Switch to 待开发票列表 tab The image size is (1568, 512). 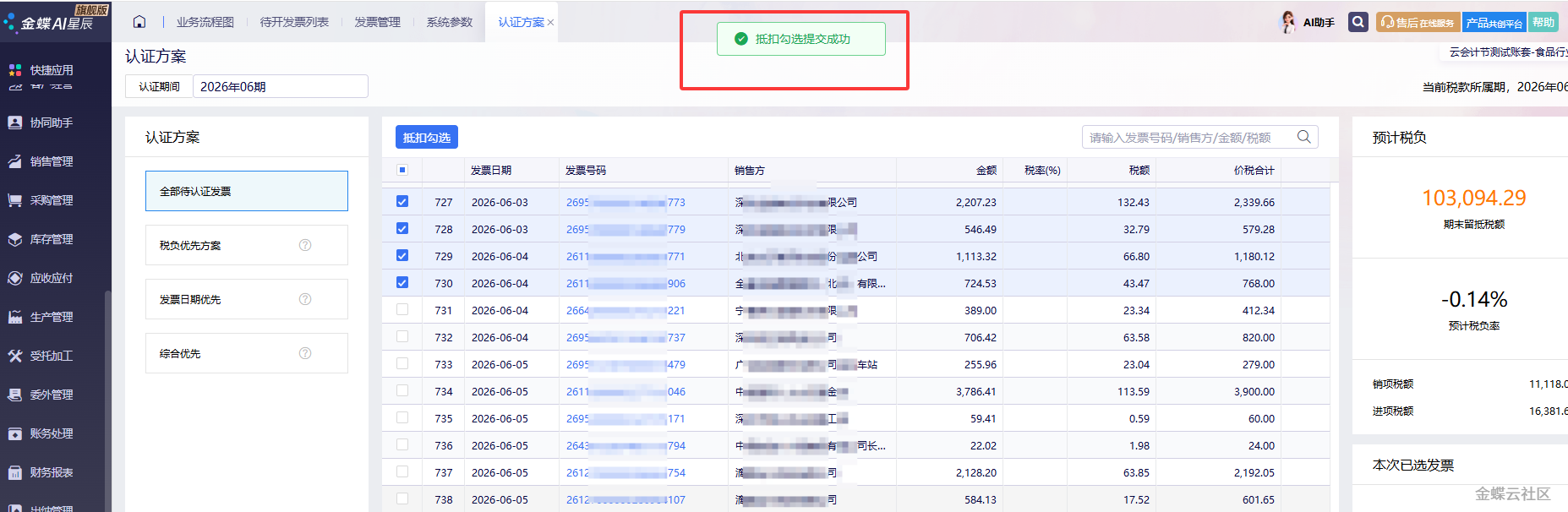click(294, 22)
